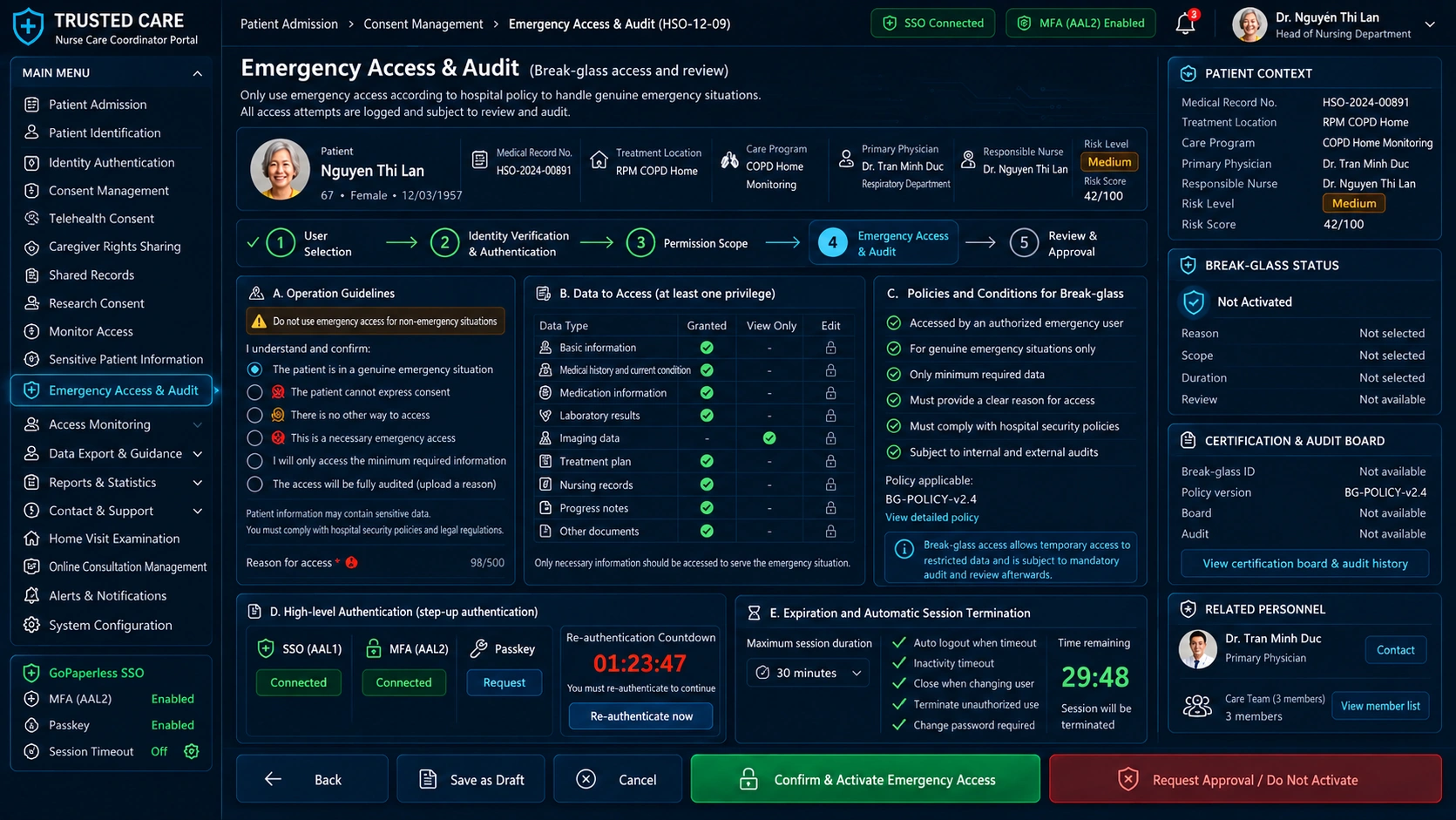
Task: Click the Certification & Audit Board icon
Action: (1188, 441)
